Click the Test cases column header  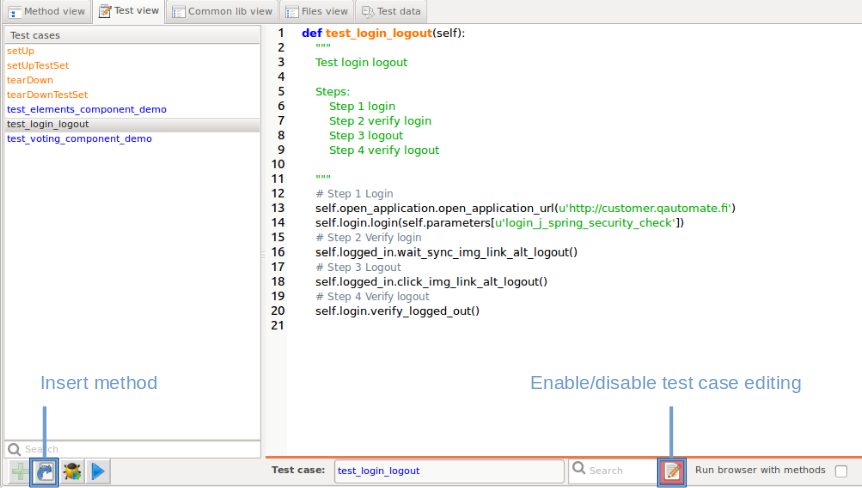pyautogui.click(x=132, y=35)
